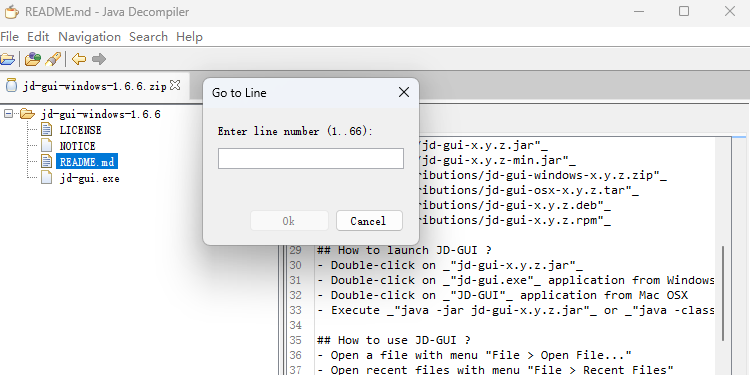
Task: Select the jd-gui-windows-1.6.6 root folder label
Action: (x=101, y=114)
